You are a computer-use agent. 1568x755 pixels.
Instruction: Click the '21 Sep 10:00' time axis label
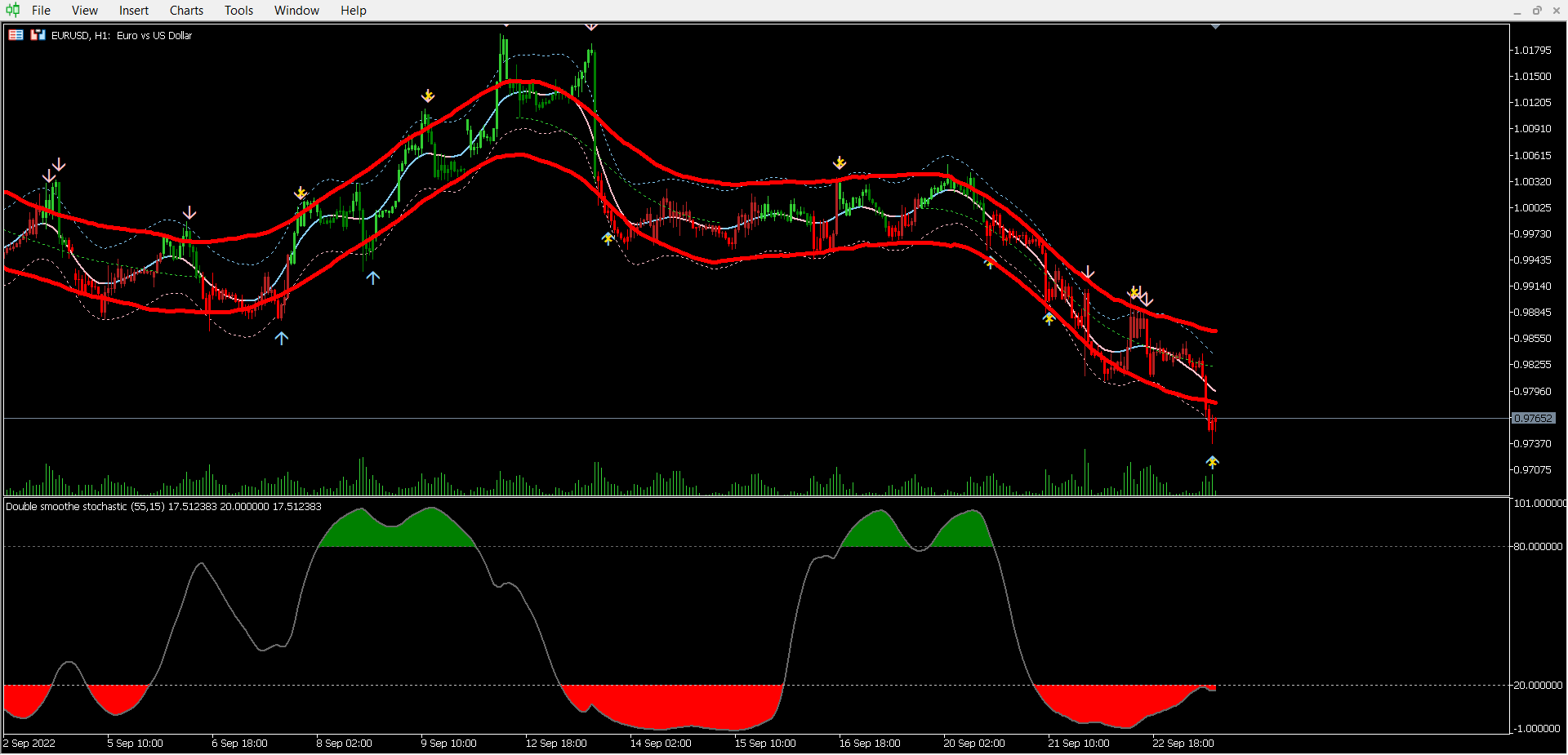(x=1079, y=744)
